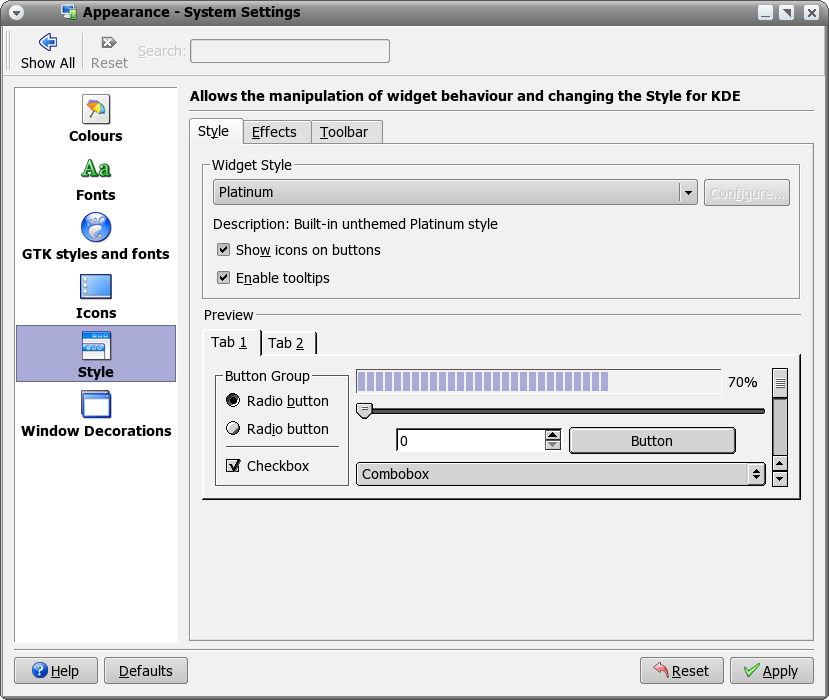Focus the Search input field

[x=290, y=51]
